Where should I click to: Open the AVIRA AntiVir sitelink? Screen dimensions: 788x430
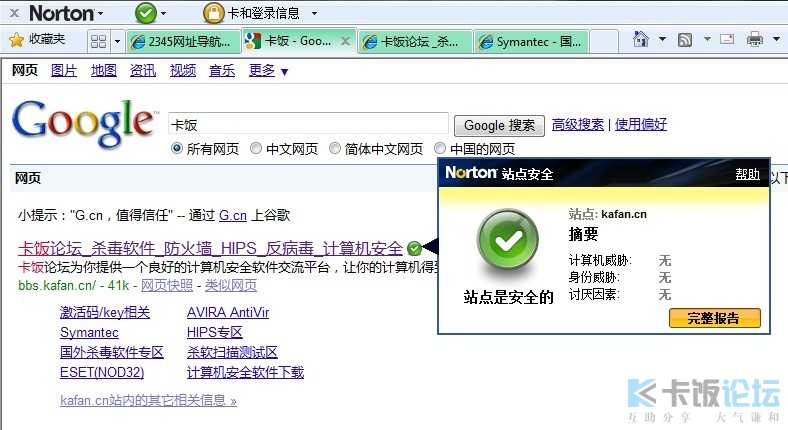pos(228,312)
